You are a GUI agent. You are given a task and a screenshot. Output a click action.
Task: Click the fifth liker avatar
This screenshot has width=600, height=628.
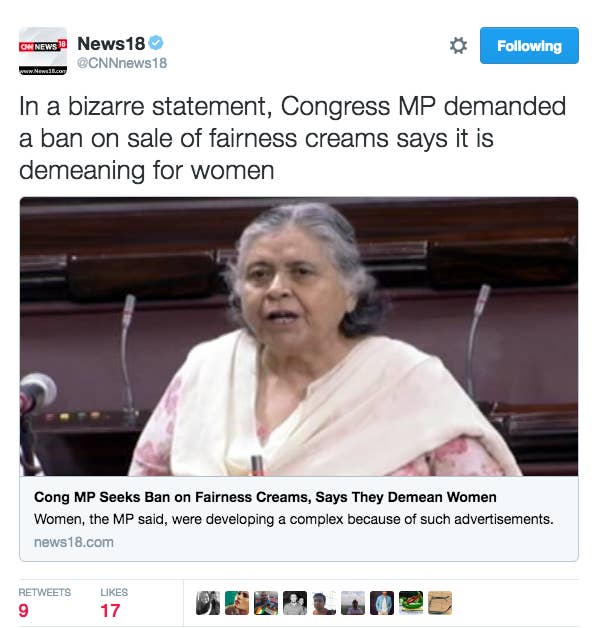324,603
